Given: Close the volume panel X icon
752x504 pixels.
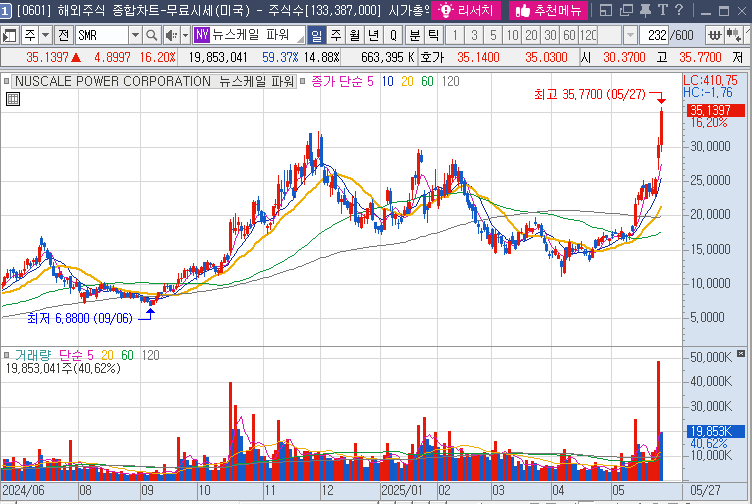Looking at the screenshot, I should pyautogui.click(x=740, y=353).
